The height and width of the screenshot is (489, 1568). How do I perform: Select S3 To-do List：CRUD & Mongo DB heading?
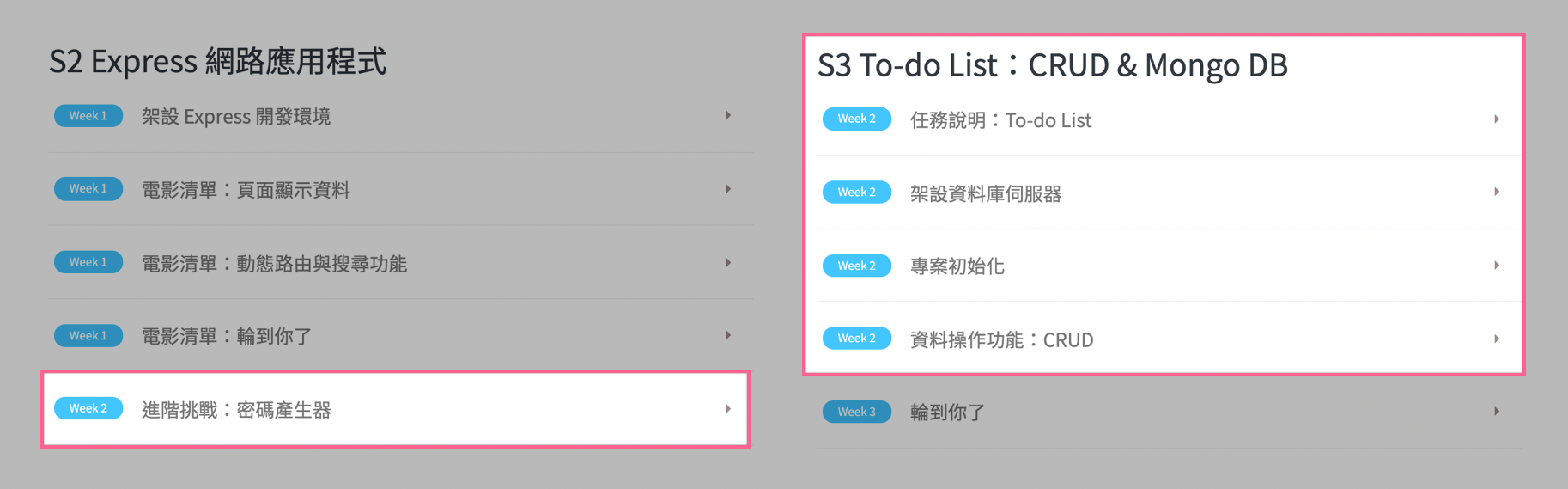coord(1052,65)
